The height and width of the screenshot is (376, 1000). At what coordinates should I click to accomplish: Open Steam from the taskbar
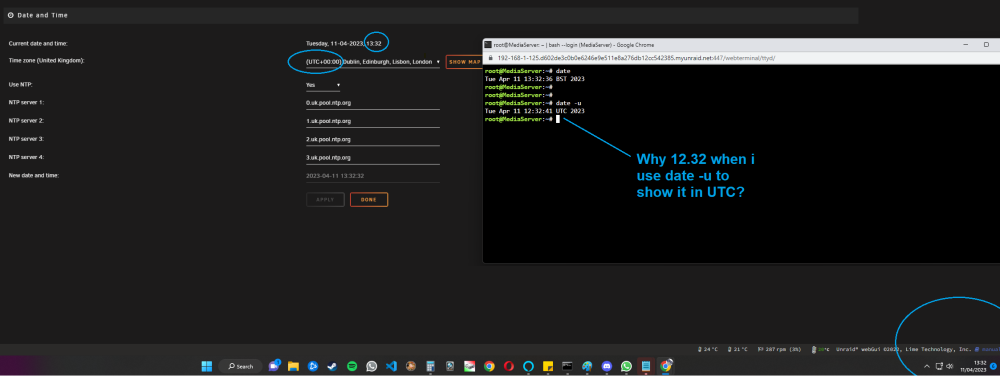(332, 366)
